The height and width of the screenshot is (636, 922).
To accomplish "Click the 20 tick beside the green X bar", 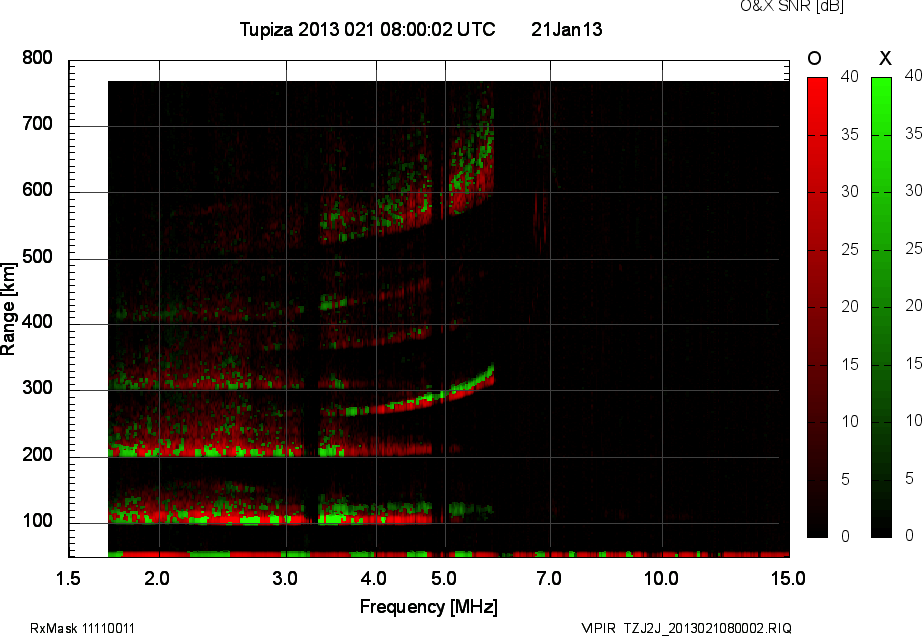I will pos(911,306).
